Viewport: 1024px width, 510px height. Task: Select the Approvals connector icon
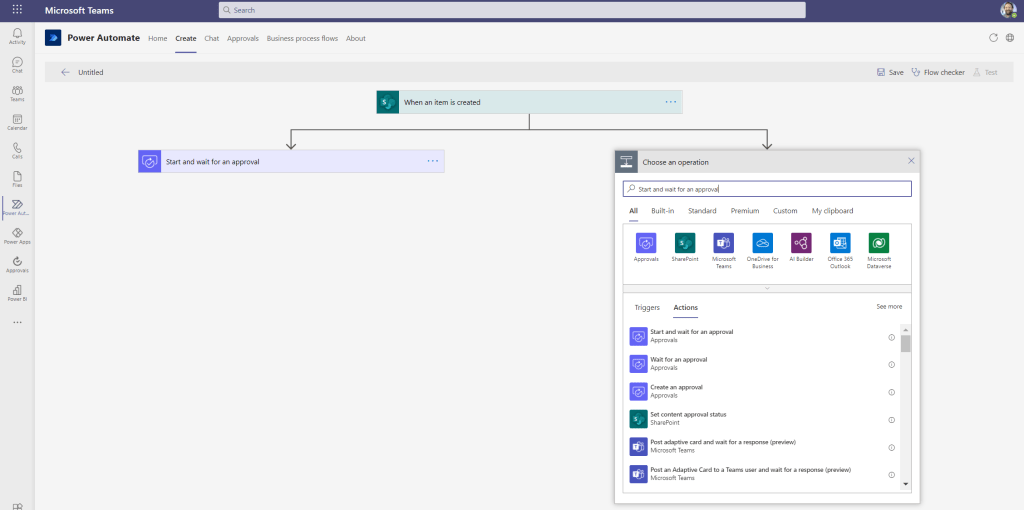click(x=646, y=243)
